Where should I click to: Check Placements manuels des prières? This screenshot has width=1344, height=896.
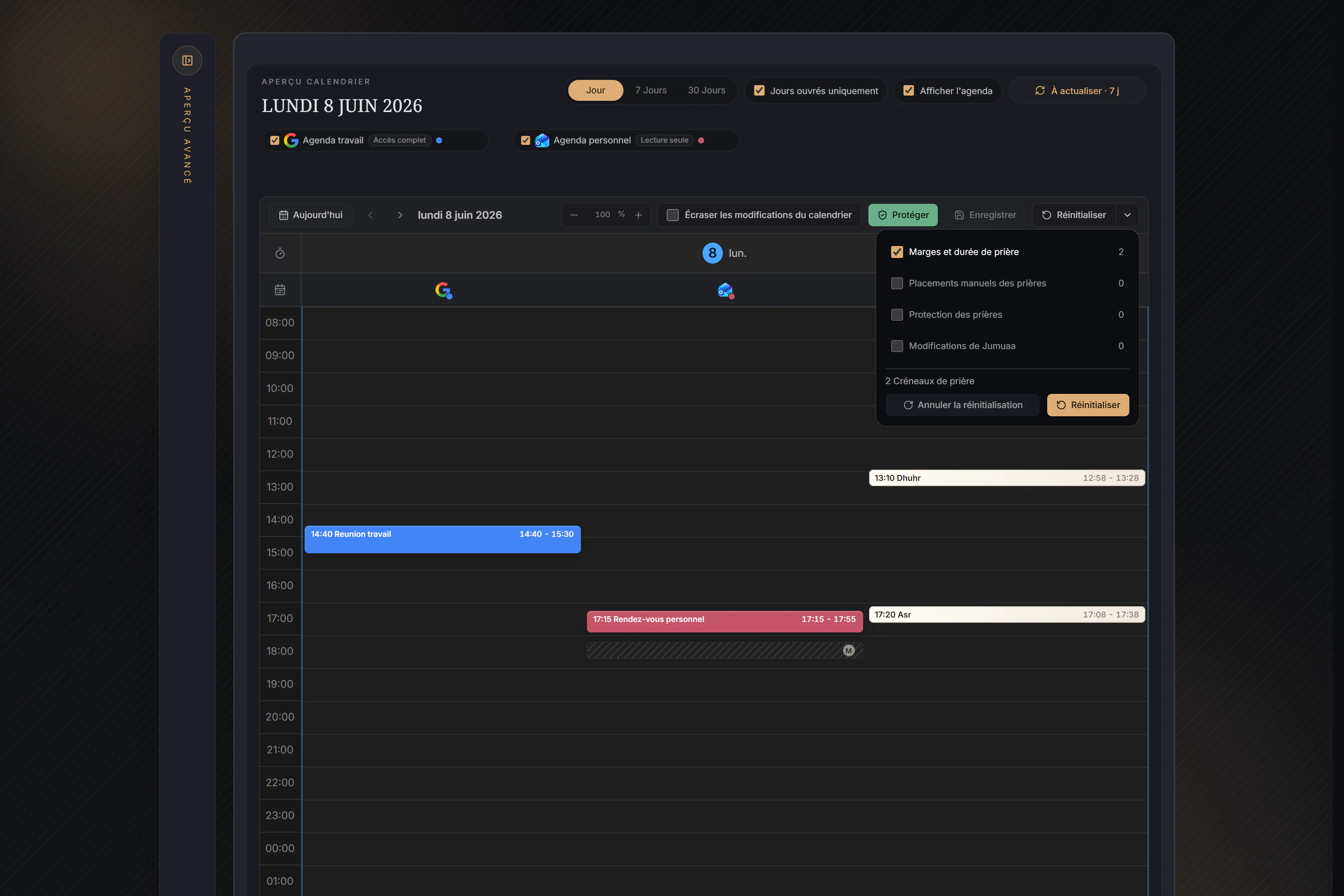coord(897,283)
